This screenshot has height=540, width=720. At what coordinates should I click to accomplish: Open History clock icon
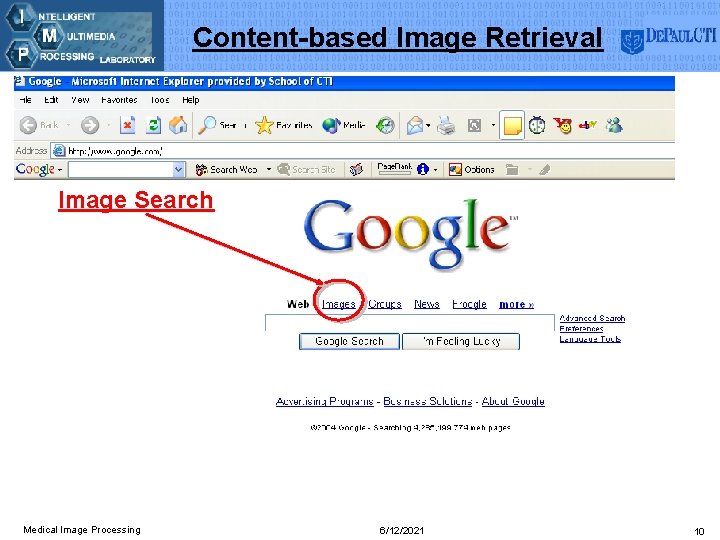coord(385,125)
